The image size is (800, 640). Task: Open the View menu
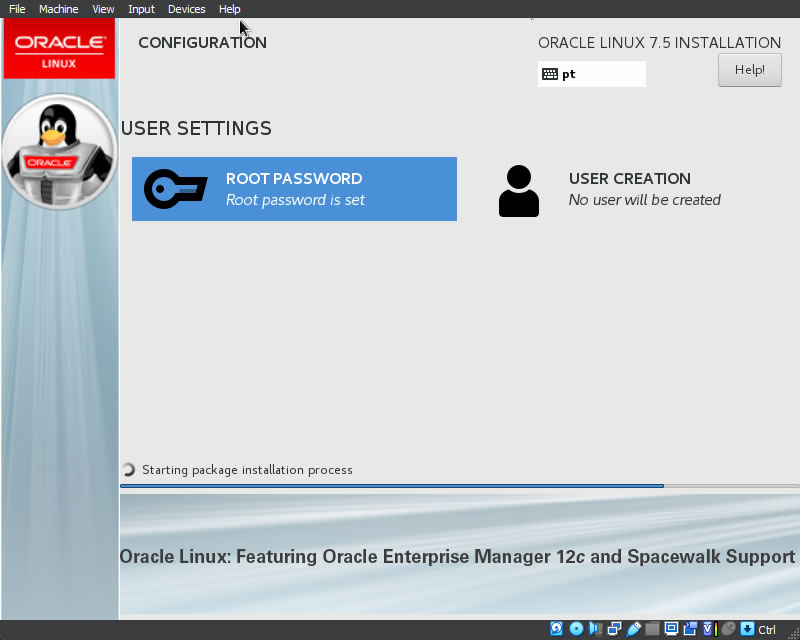click(x=103, y=9)
